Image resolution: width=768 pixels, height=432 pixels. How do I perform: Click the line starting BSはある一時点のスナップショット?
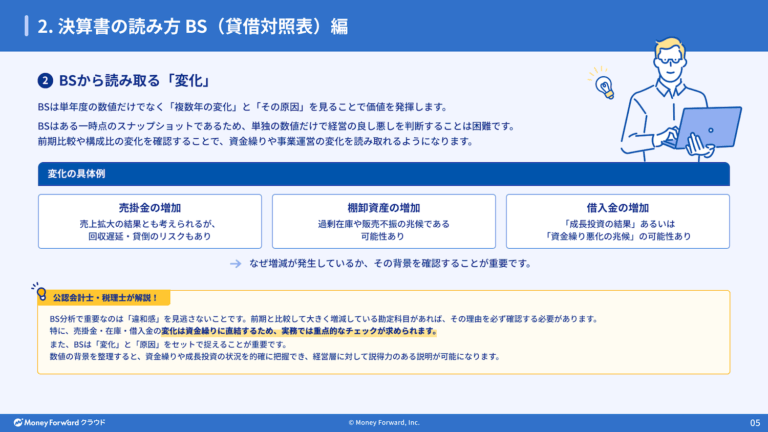coord(277,126)
